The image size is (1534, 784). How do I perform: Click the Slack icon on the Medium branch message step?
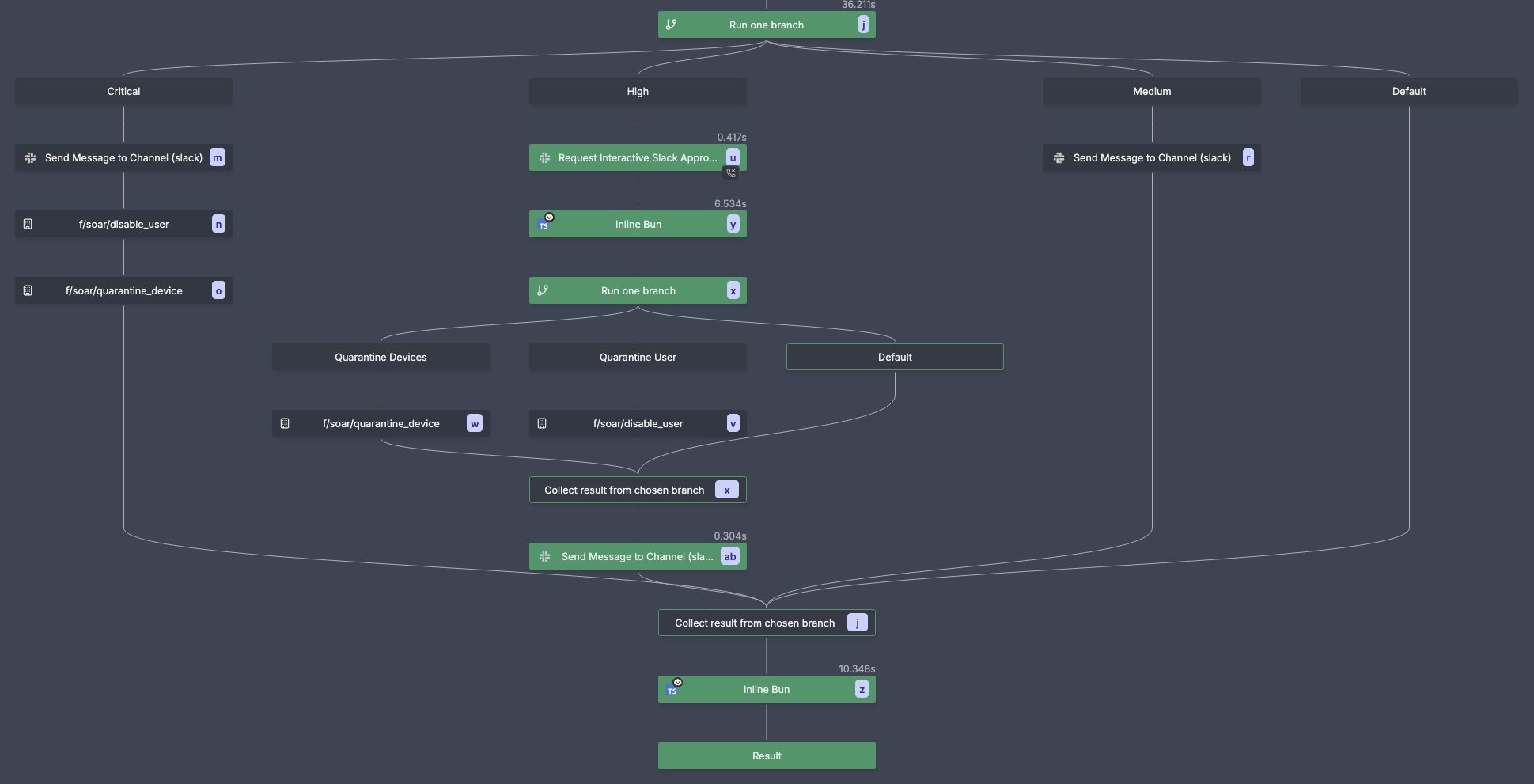click(1059, 157)
